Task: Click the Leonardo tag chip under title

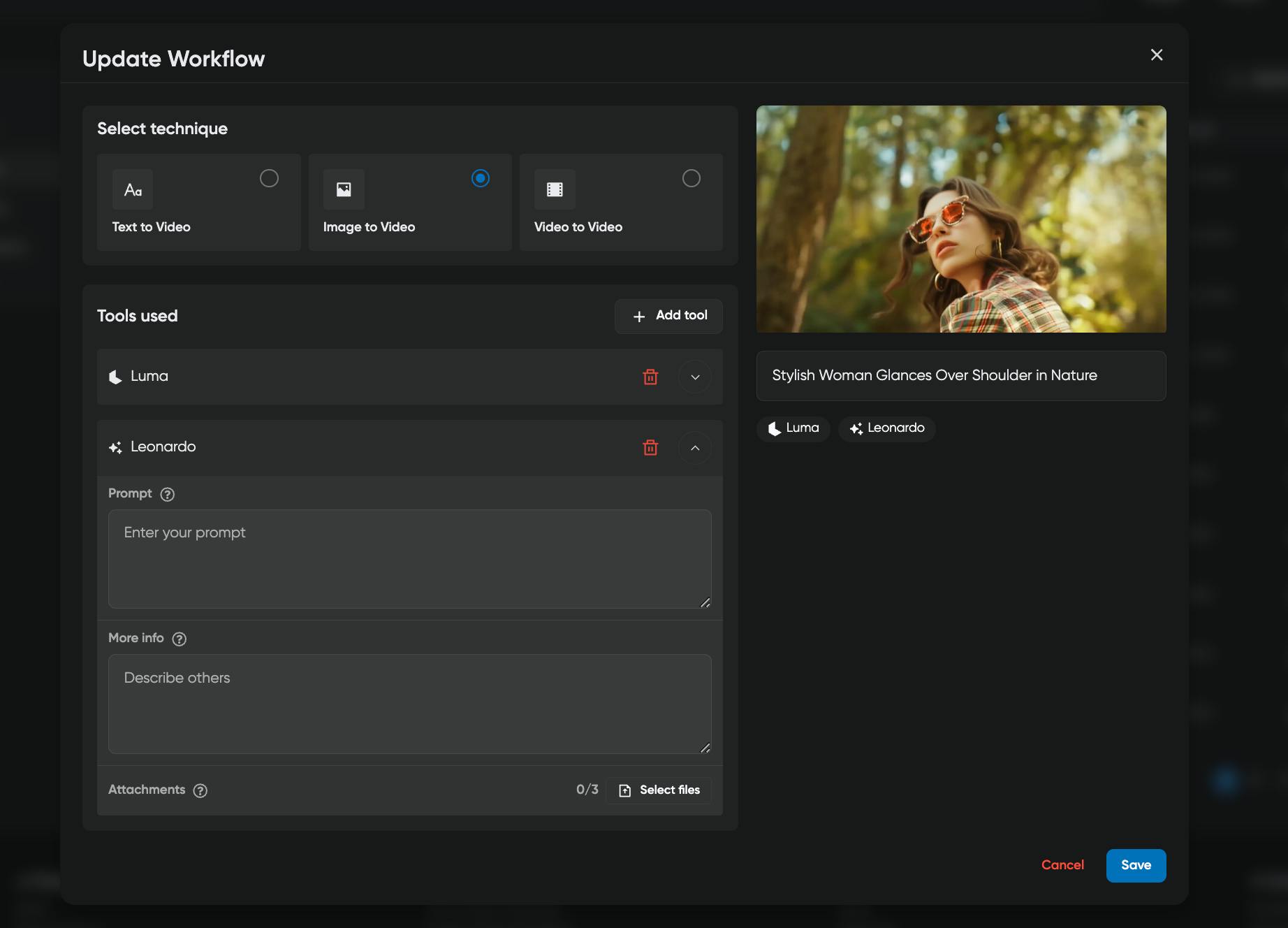Action: point(887,428)
